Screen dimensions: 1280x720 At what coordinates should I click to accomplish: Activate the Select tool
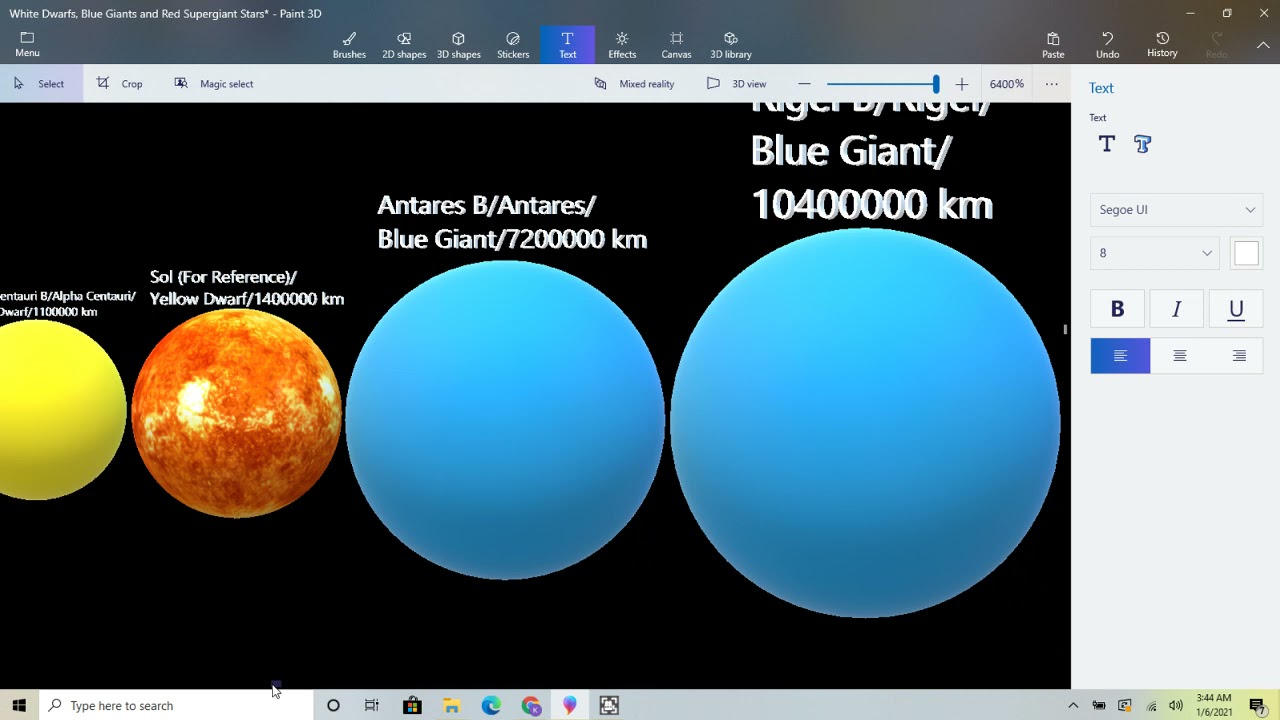40,84
